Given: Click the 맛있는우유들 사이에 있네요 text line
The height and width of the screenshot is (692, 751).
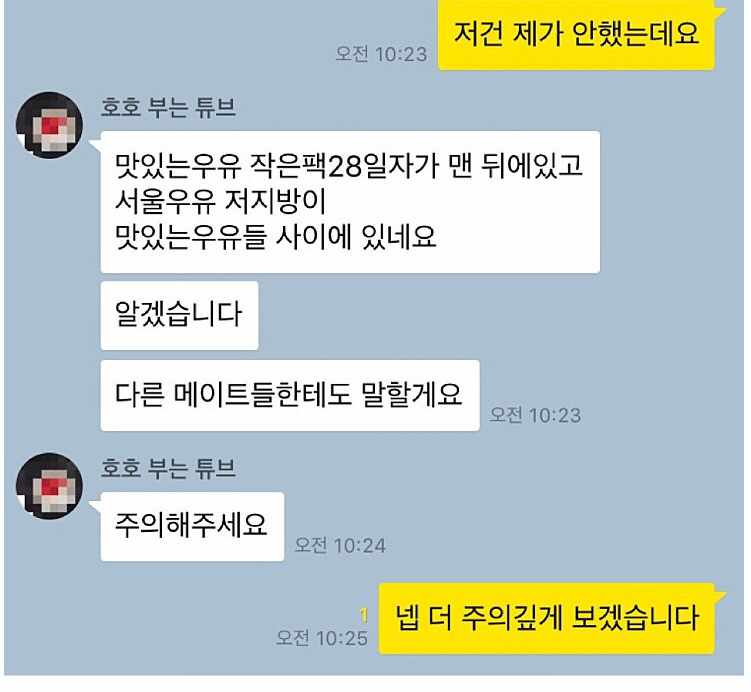Looking at the screenshot, I should point(275,237).
